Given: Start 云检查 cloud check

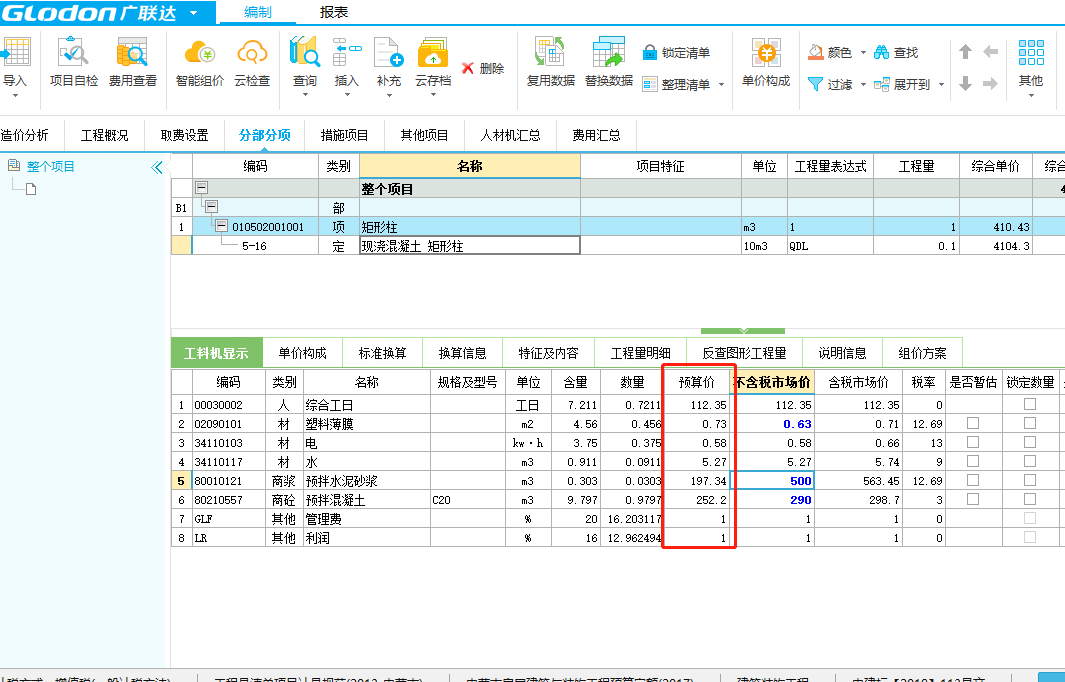Looking at the screenshot, I should coord(252,62).
